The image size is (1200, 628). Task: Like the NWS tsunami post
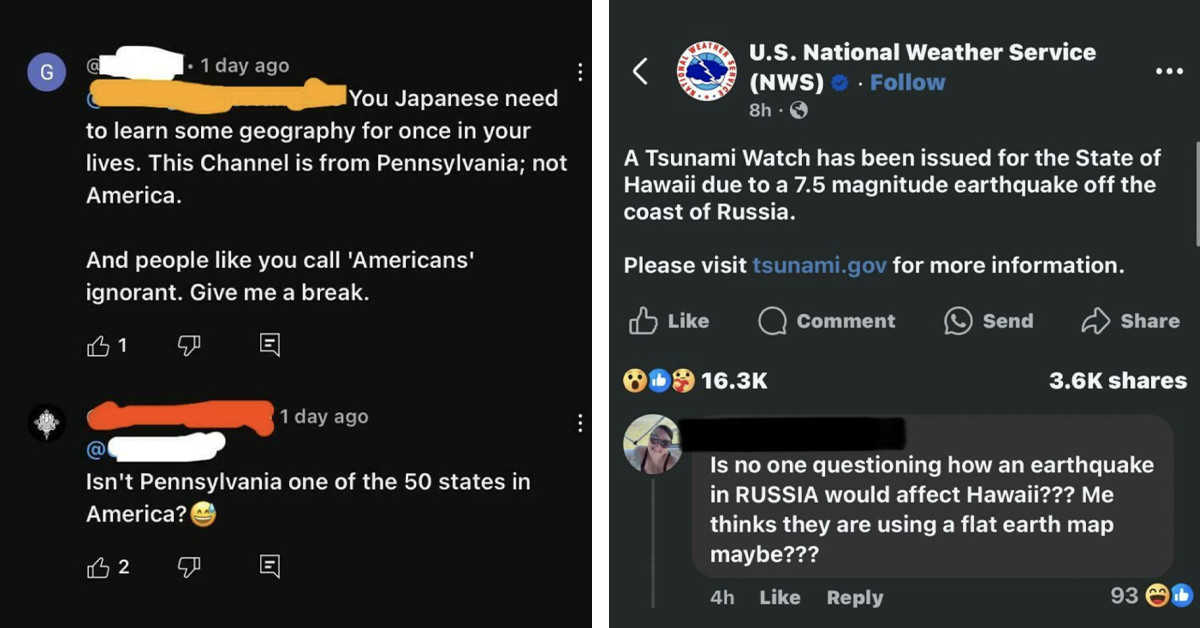668,321
